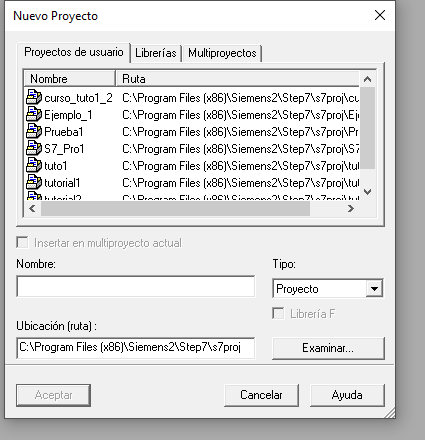
Task: Toggle Insertar en multiproyecto actual checkbox
Action: (22, 242)
